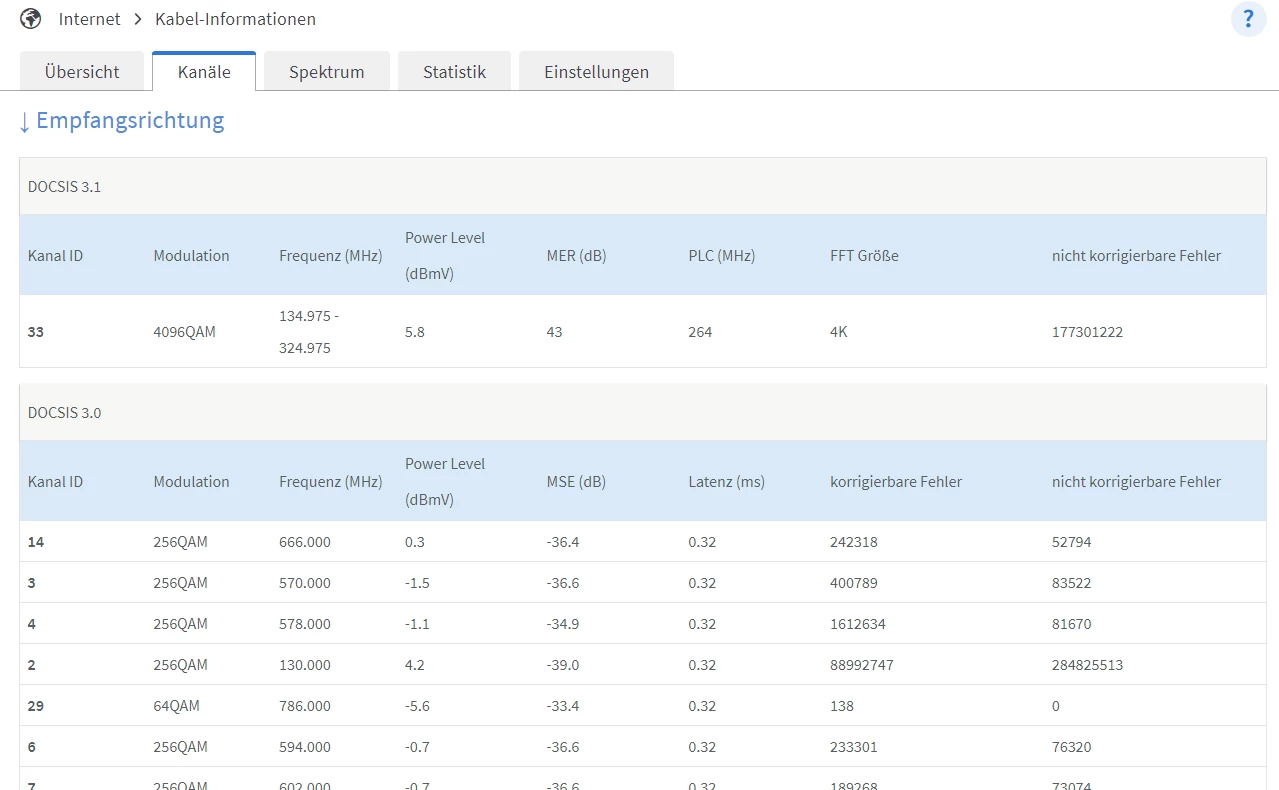
Task: Click Kabel-Informationen in the breadcrumb
Action: click(235, 19)
